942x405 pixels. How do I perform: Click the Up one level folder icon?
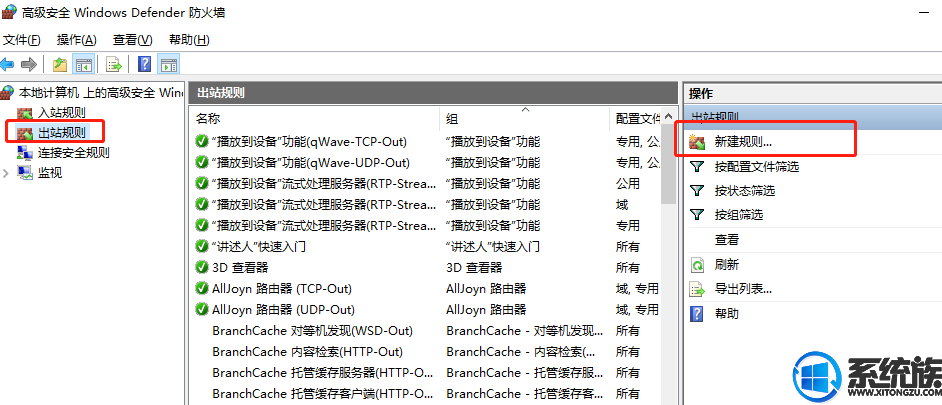point(59,64)
